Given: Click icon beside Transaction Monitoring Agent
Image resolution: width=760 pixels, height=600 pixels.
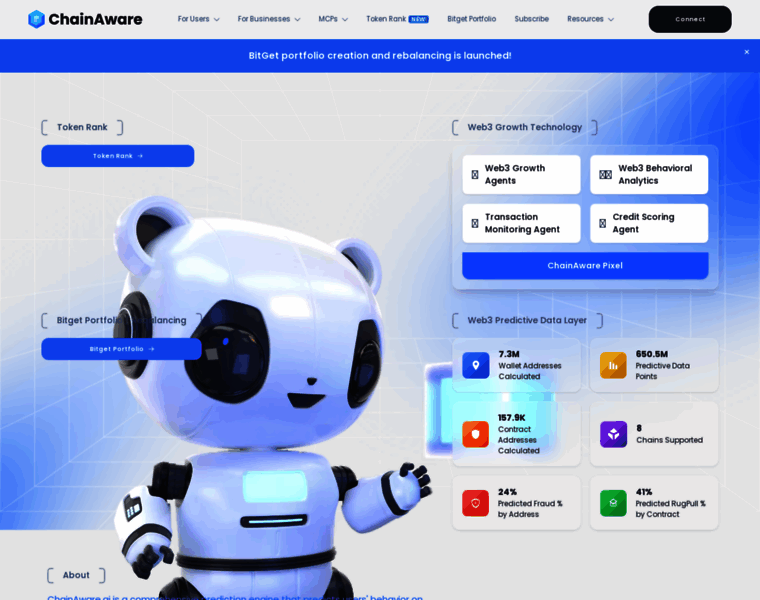Looking at the screenshot, I should click(475, 223).
